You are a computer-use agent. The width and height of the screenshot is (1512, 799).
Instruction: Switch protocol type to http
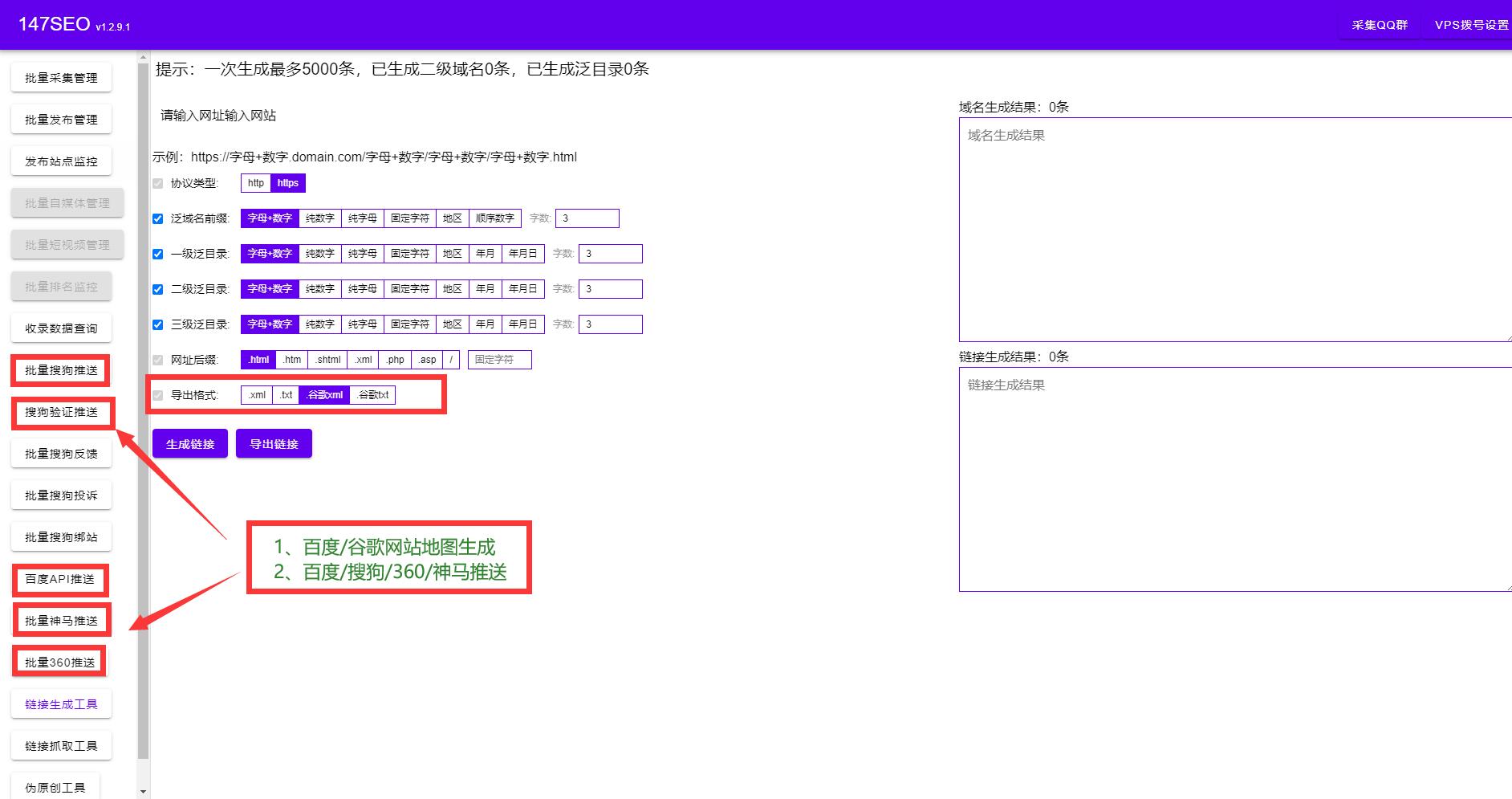(254, 182)
